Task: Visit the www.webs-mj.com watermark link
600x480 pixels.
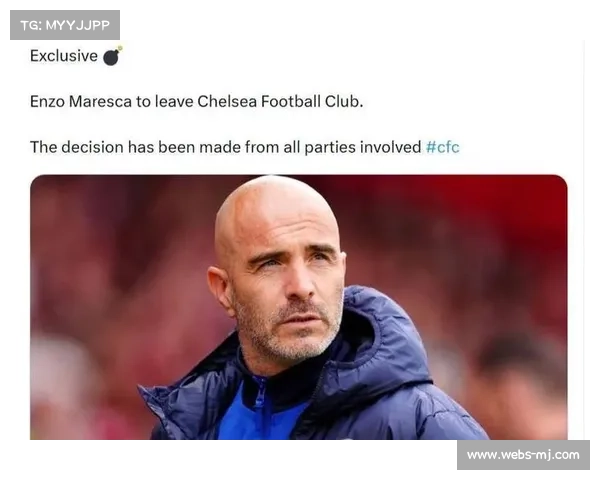Action: tap(523, 455)
